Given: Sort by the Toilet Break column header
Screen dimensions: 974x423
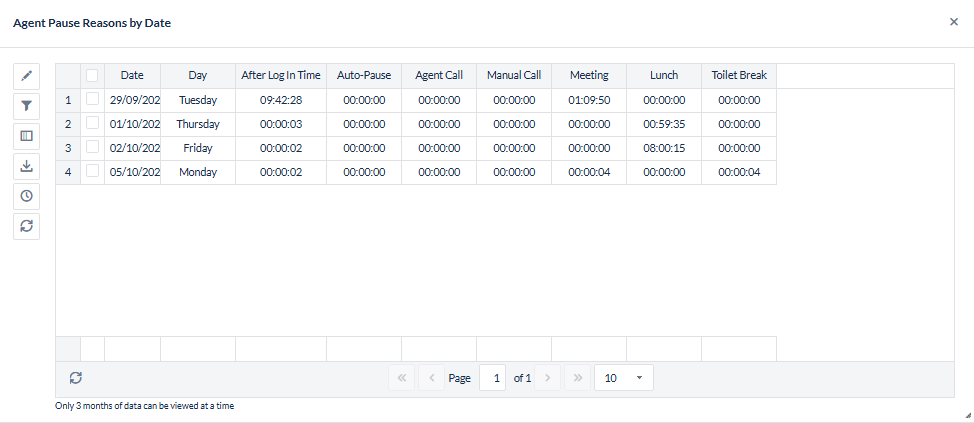Looking at the screenshot, I should coord(739,75).
